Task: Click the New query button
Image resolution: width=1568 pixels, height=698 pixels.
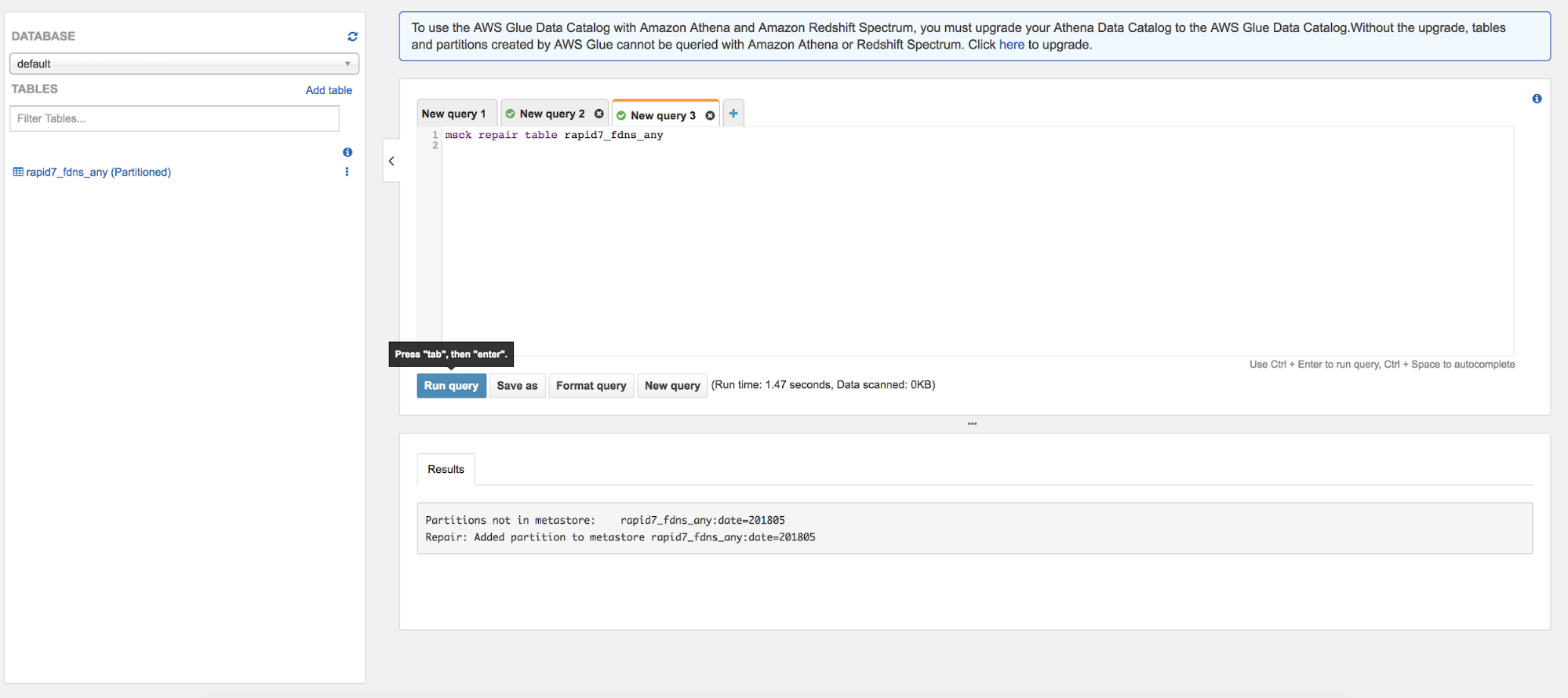Action: (672, 385)
